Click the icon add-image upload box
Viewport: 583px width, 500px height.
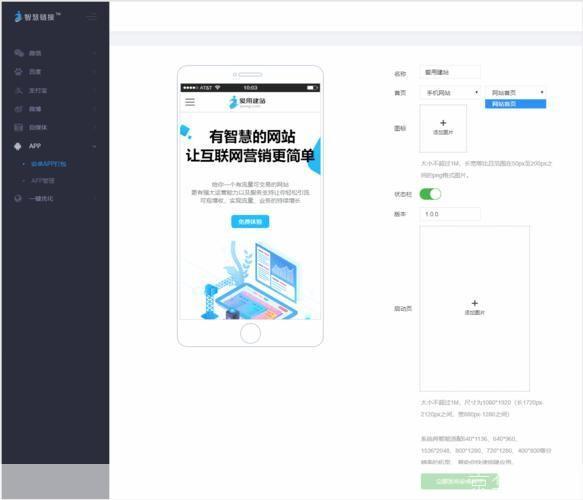click(443, 128)
